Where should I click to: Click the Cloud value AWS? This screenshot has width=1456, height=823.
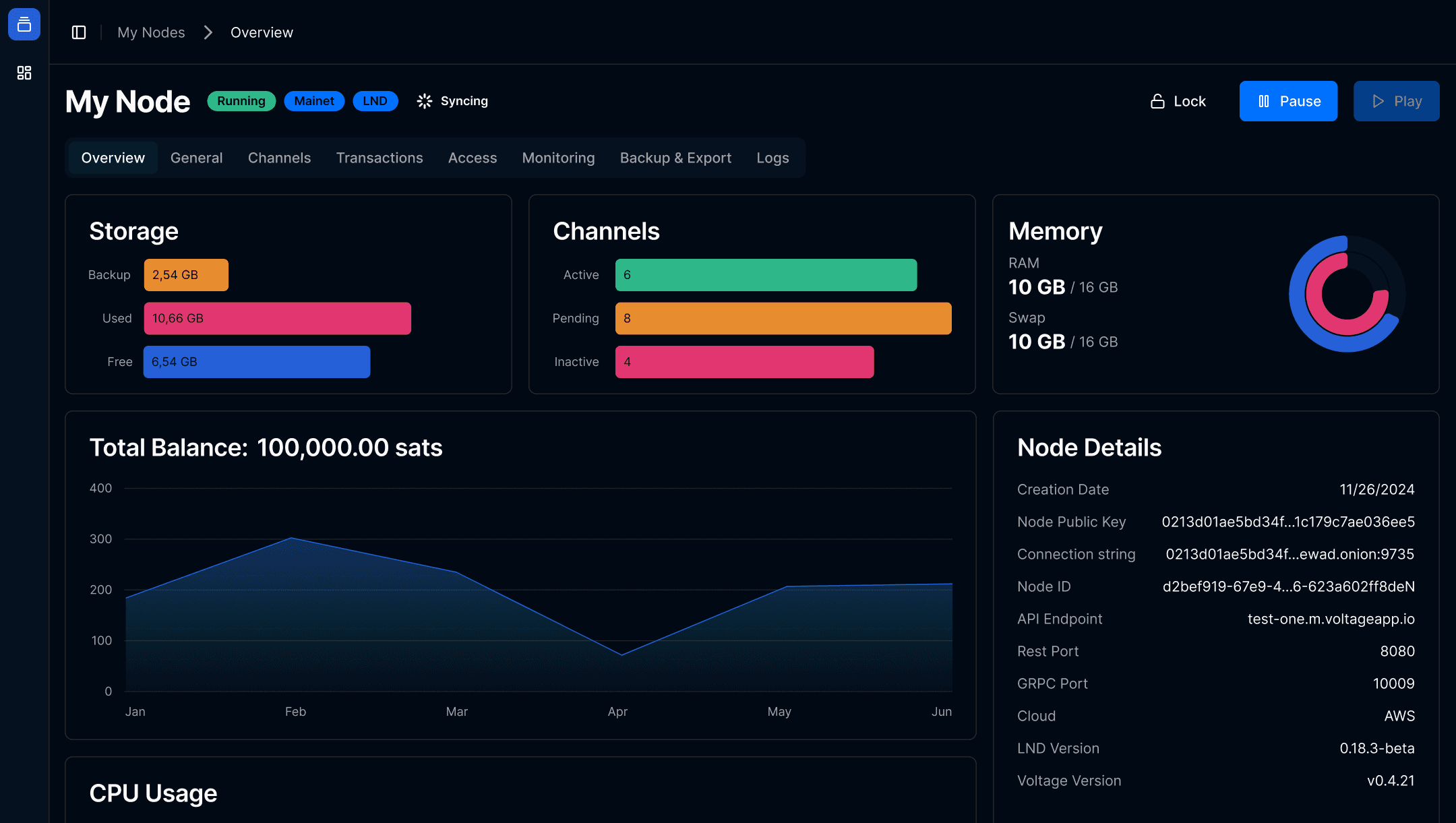1399,716
